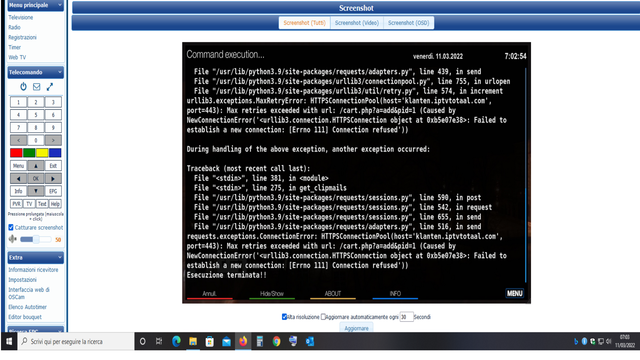640x360 pixels.
Task: Open Timer menu item
Action: click(15, 47)
